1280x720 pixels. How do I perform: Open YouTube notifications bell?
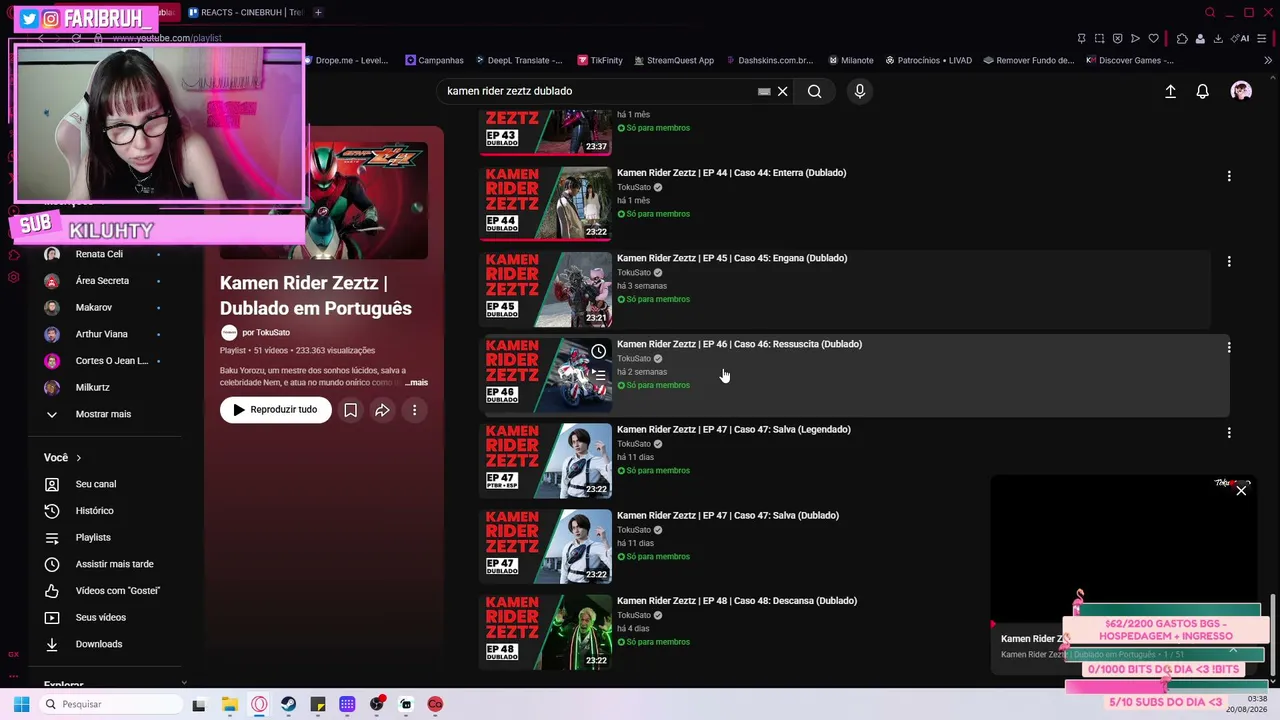pyautogui.click(x=1203, y=91)
